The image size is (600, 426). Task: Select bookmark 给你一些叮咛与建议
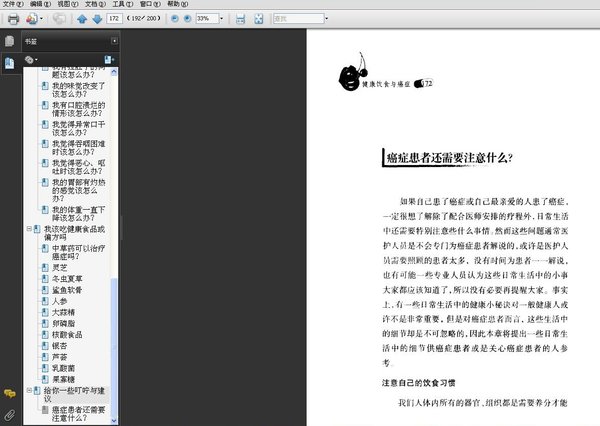(x=74, y=395)
